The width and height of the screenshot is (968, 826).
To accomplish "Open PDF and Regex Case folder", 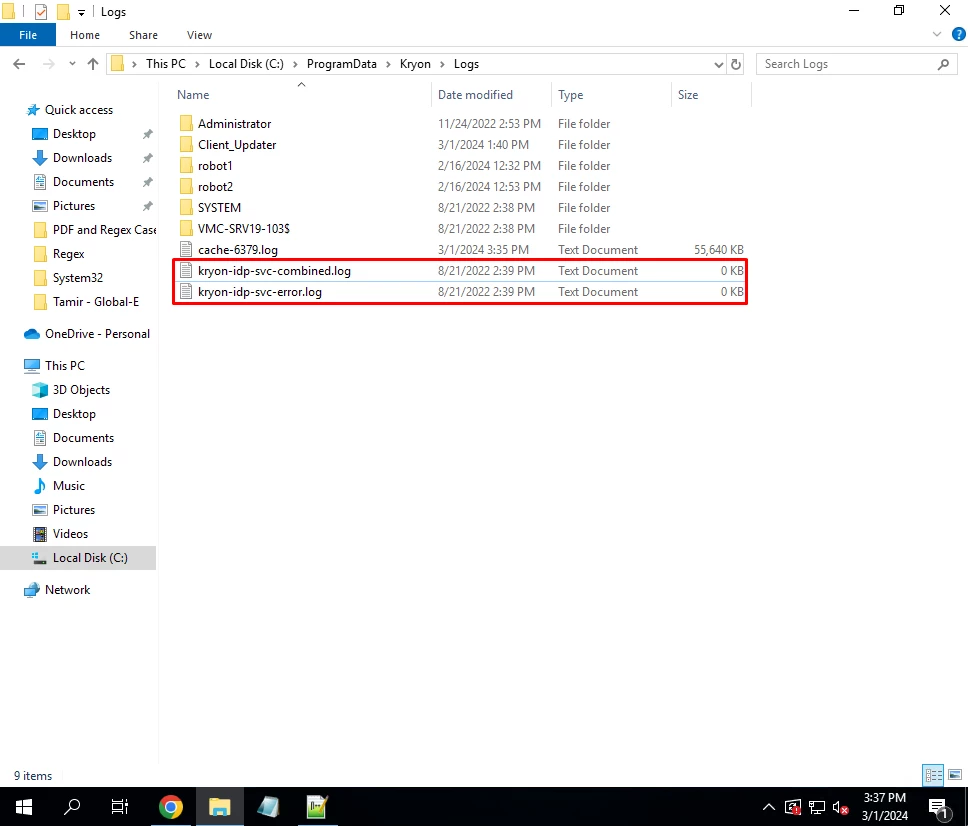I will point(104,230).
